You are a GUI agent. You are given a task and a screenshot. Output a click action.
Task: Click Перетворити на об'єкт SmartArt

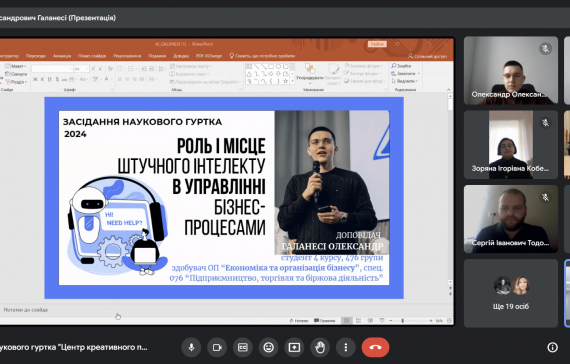click(204, 82)
